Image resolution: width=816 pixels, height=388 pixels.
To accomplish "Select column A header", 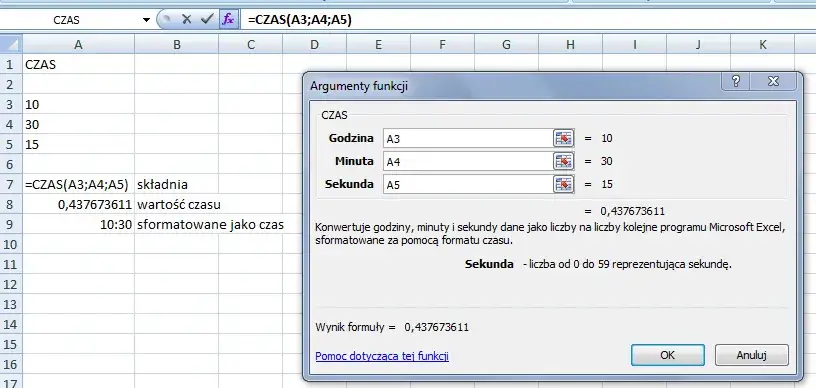I will 78,45.
